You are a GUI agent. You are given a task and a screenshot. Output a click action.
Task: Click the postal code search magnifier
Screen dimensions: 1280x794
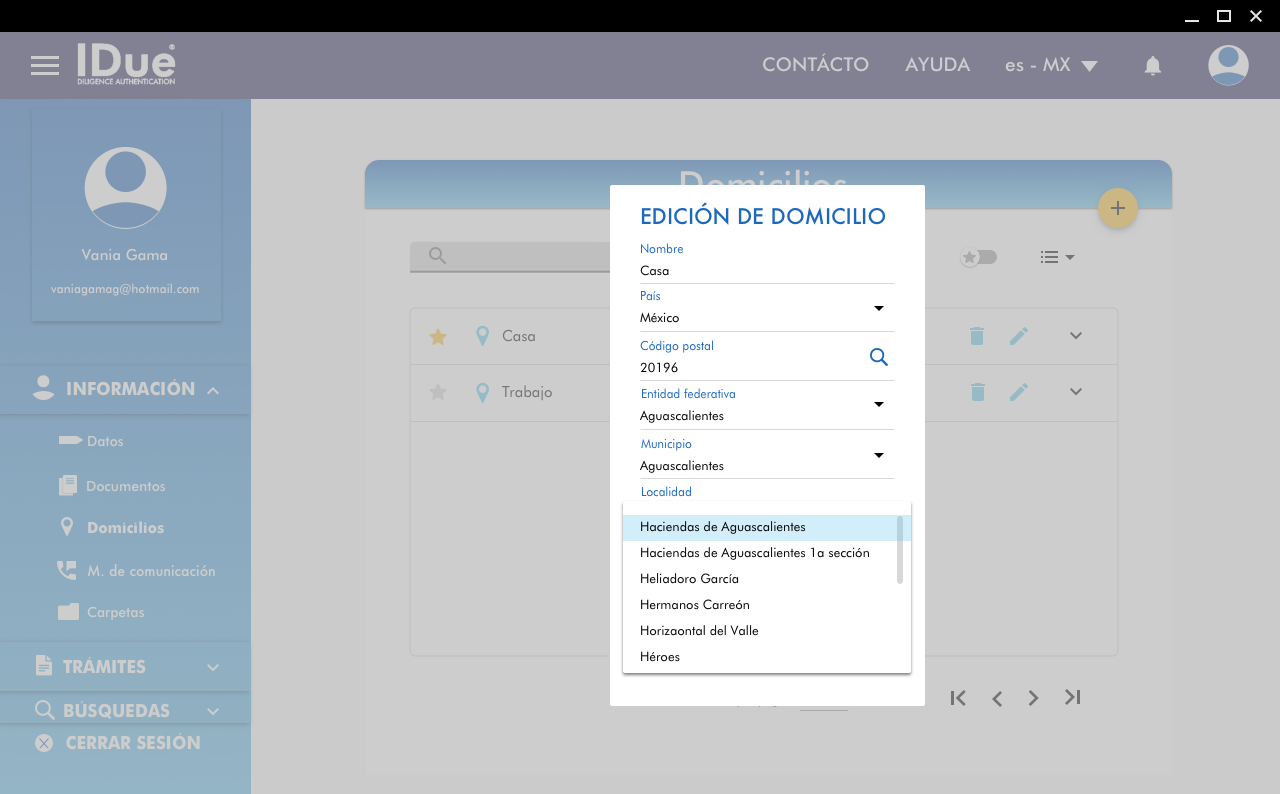click(x=878, y=357)
